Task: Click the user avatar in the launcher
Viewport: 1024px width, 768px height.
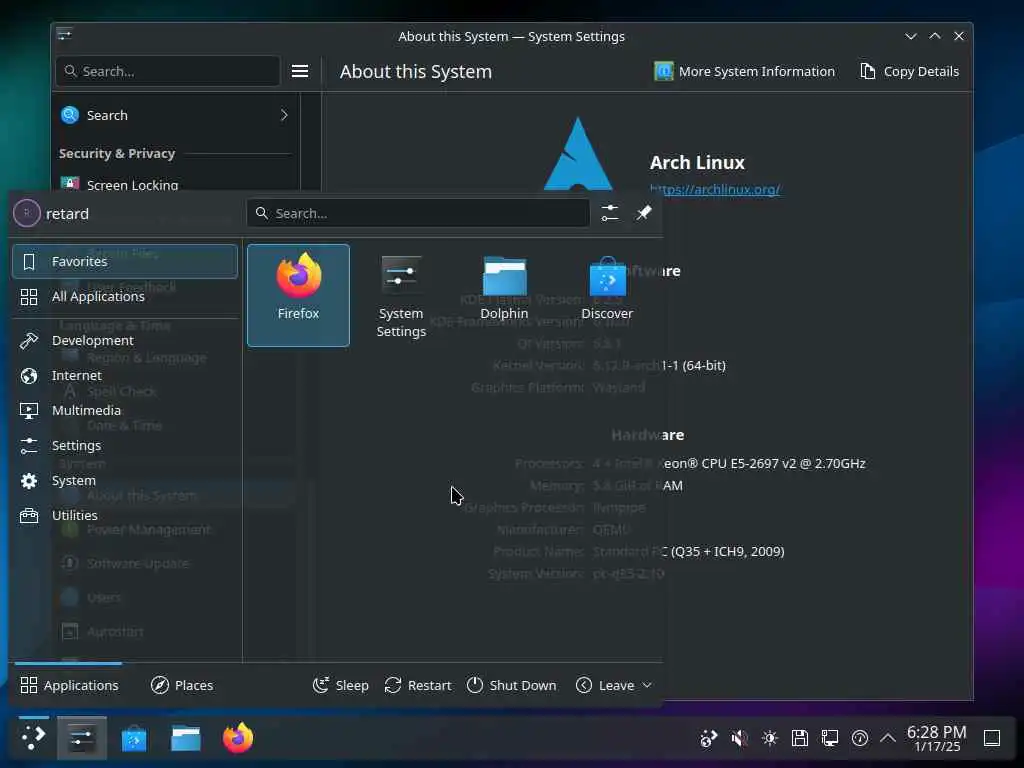Action: [27, 213]
